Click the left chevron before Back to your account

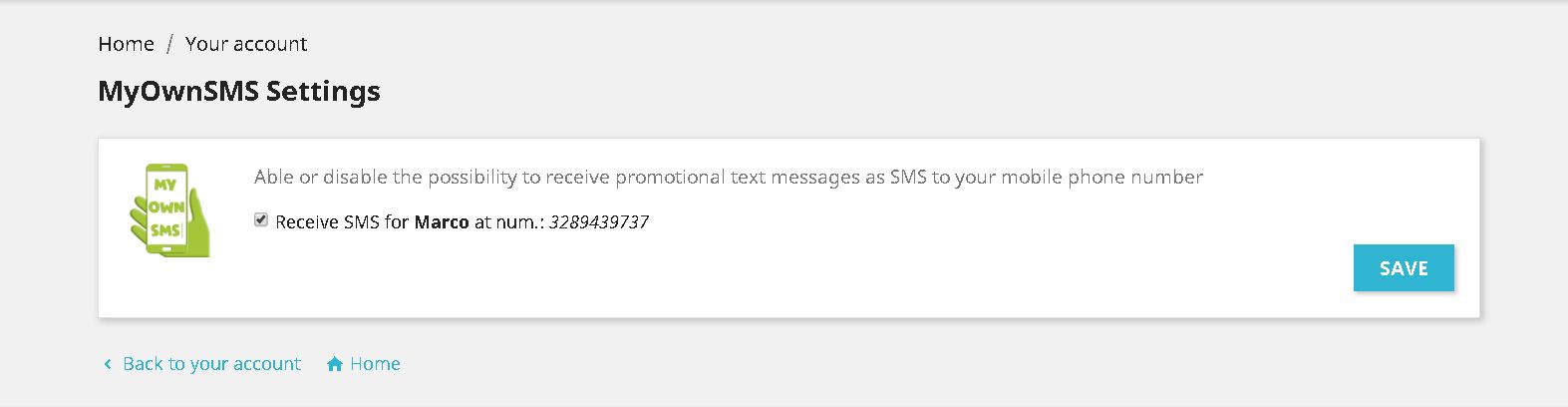point(108,364)
